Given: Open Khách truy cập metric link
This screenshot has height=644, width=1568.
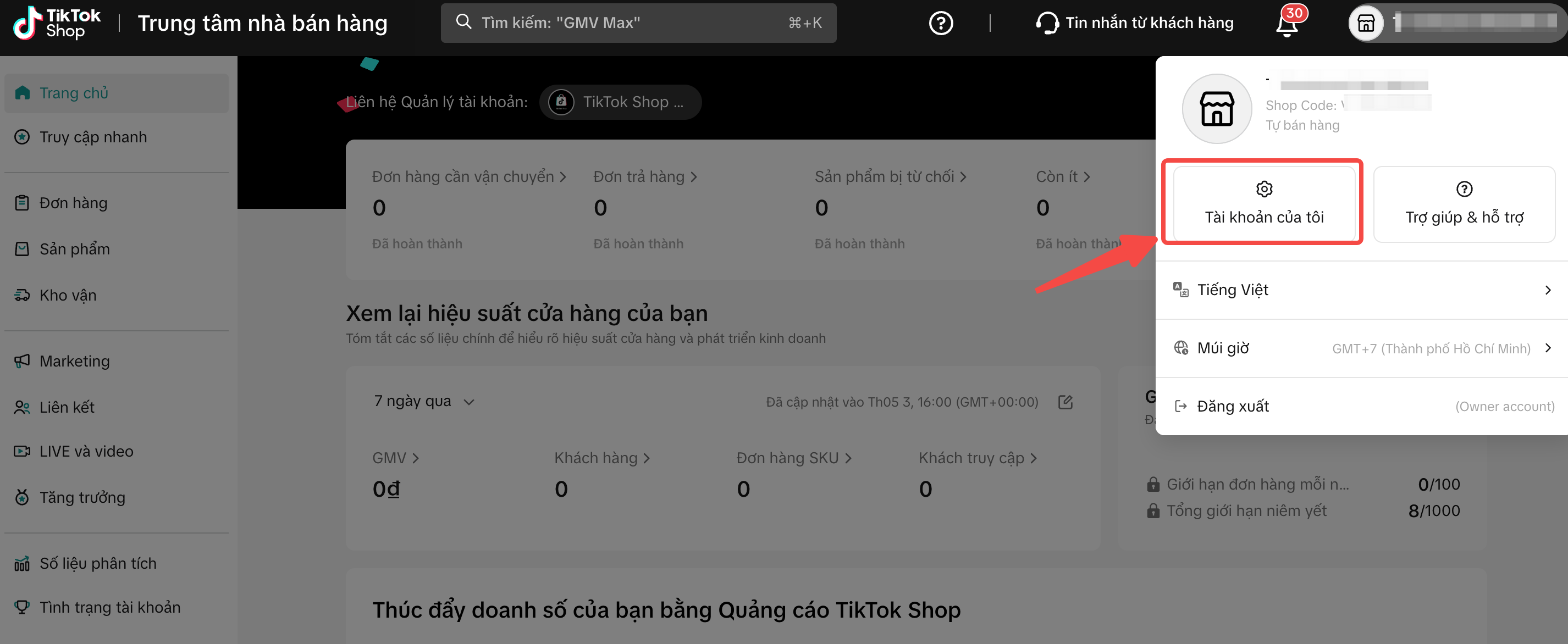Looking at the screenshot, I should click(978, 457).
